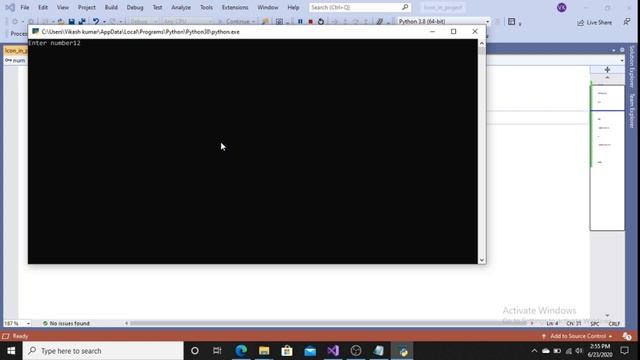Screen dimensions: 640x360
Task: Show hidden system tray icons
Action: pos(534,351)
